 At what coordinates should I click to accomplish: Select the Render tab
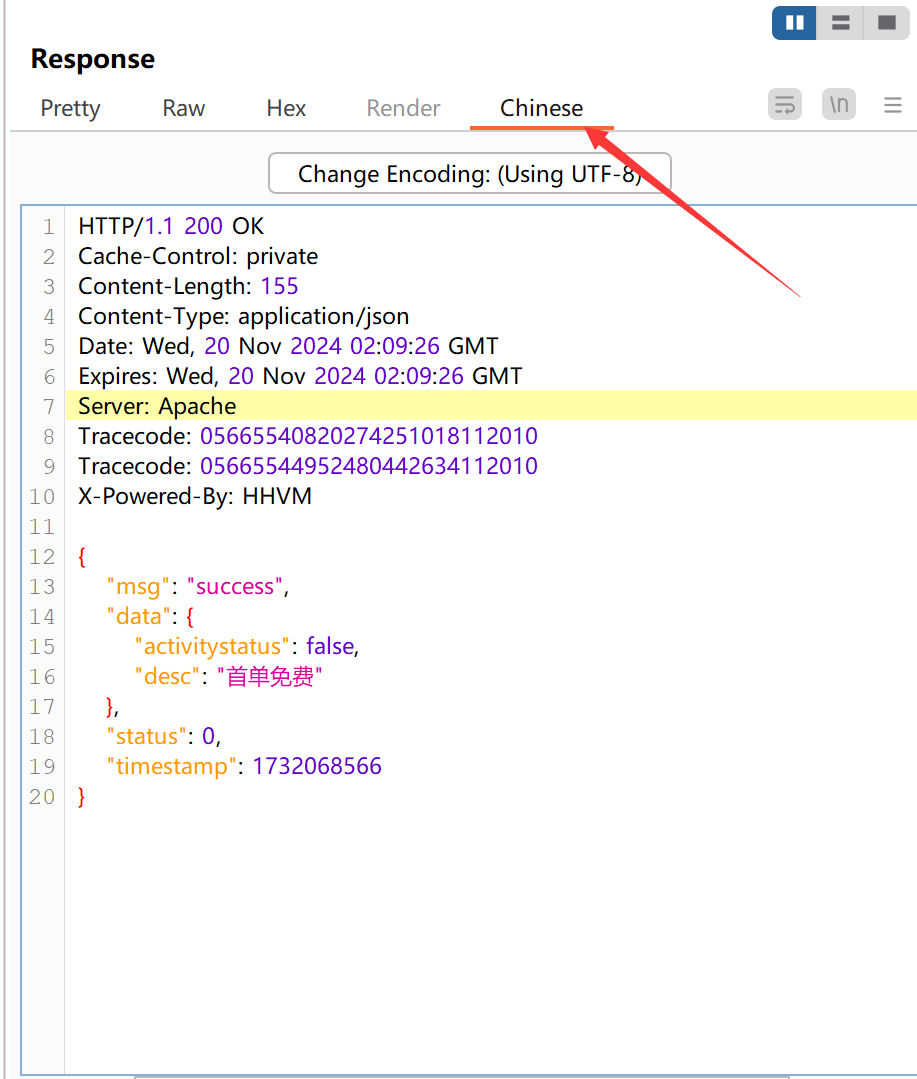403,108
